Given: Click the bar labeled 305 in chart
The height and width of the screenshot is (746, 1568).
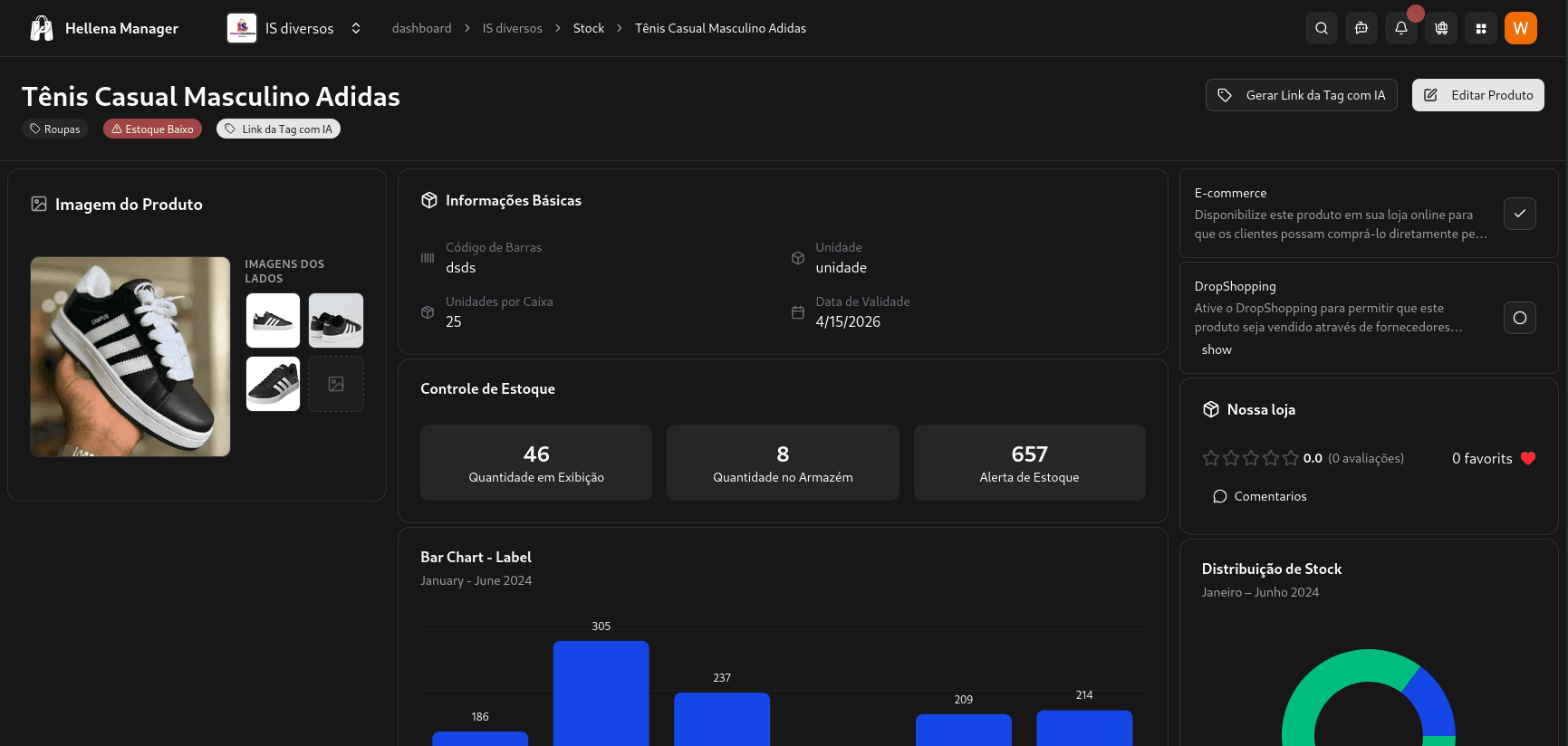Looking at the screenshot, I should click(x=601, y=693).
